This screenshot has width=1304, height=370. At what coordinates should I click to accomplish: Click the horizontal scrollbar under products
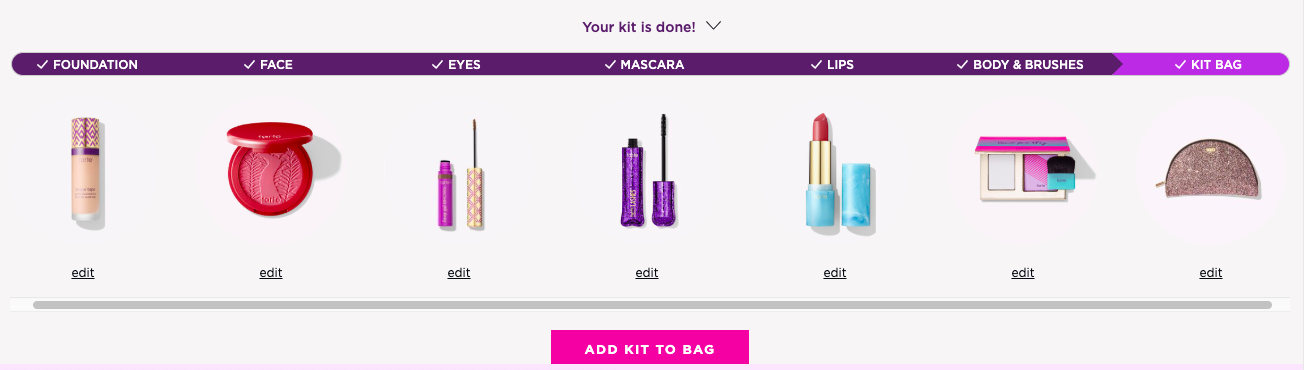click(652, 305)
